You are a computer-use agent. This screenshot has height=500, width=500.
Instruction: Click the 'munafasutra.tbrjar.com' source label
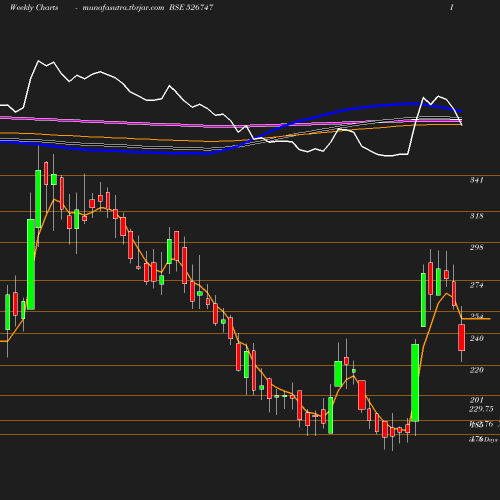pos(123,8)
